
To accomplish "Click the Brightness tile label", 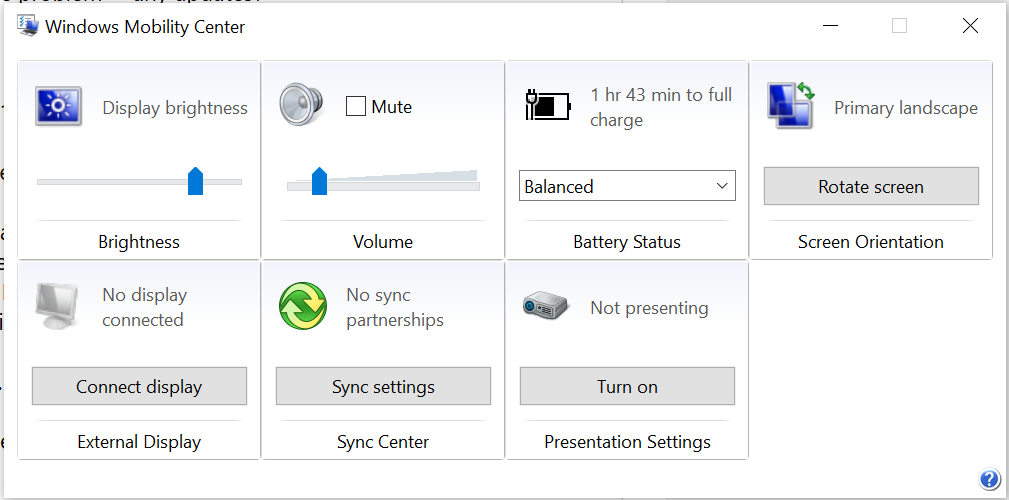I will click(139, 242).
